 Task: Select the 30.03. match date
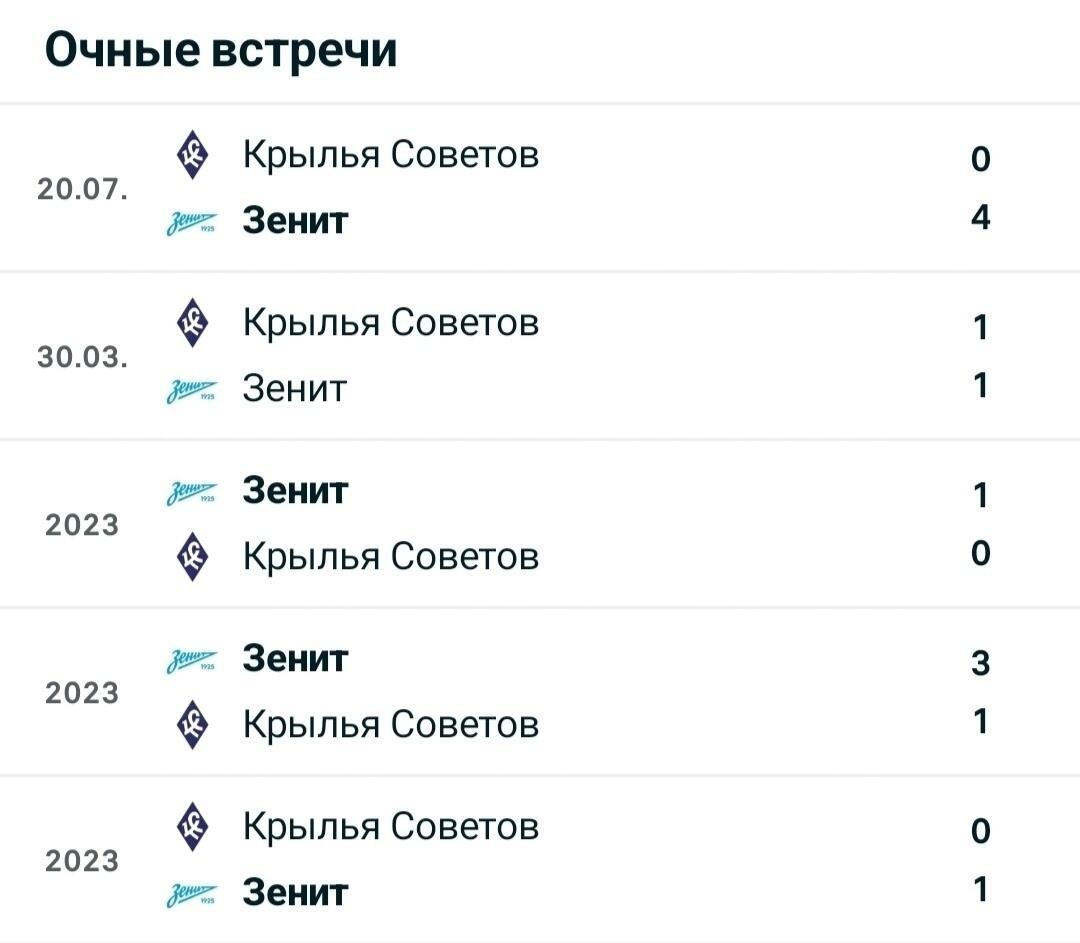83,357
